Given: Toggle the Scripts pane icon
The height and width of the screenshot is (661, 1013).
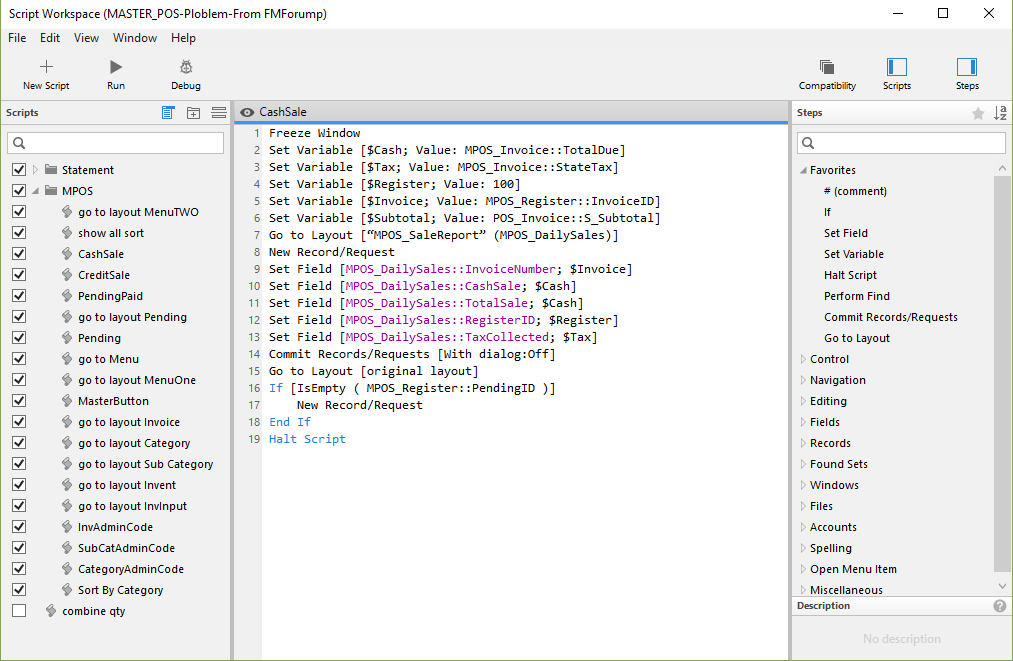Looking at the screenshot, I should [897, 67].
